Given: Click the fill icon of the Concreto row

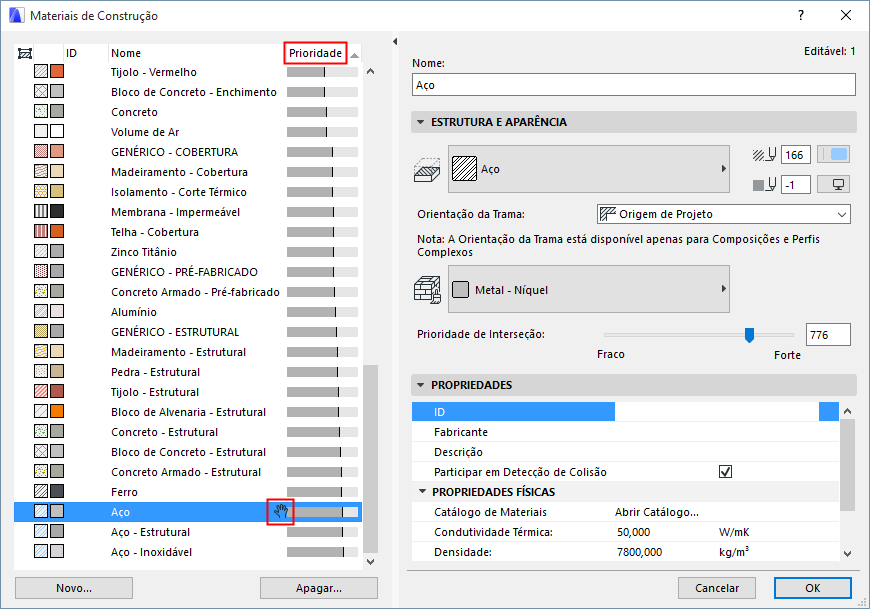Looking at the screenshot, I should [x=41, y=111].
